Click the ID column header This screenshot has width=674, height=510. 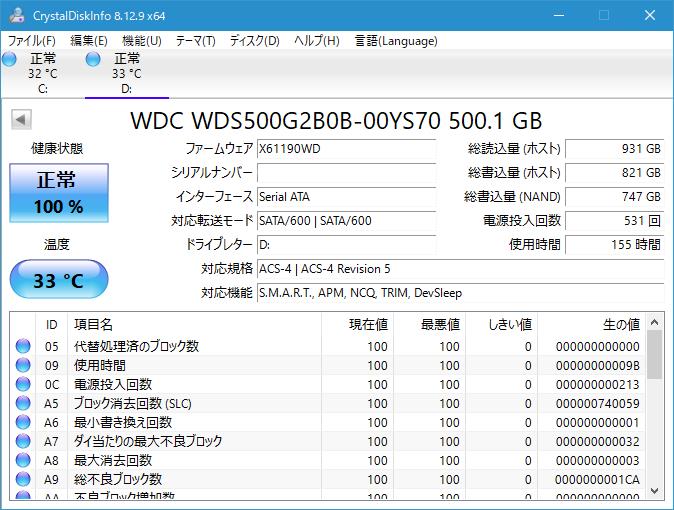click(x=51, y=324)
